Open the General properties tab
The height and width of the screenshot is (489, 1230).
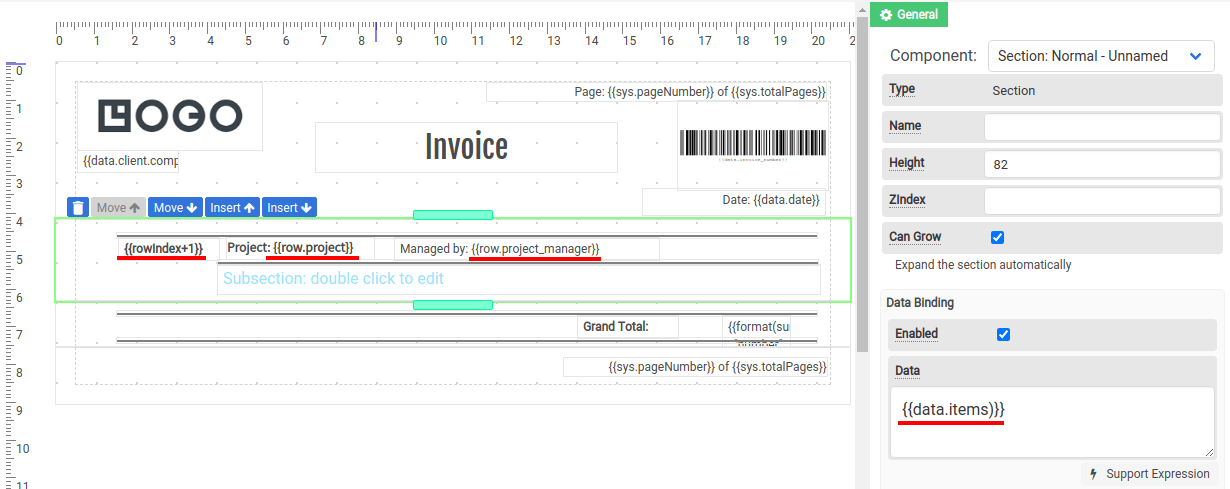pos(909,15)
